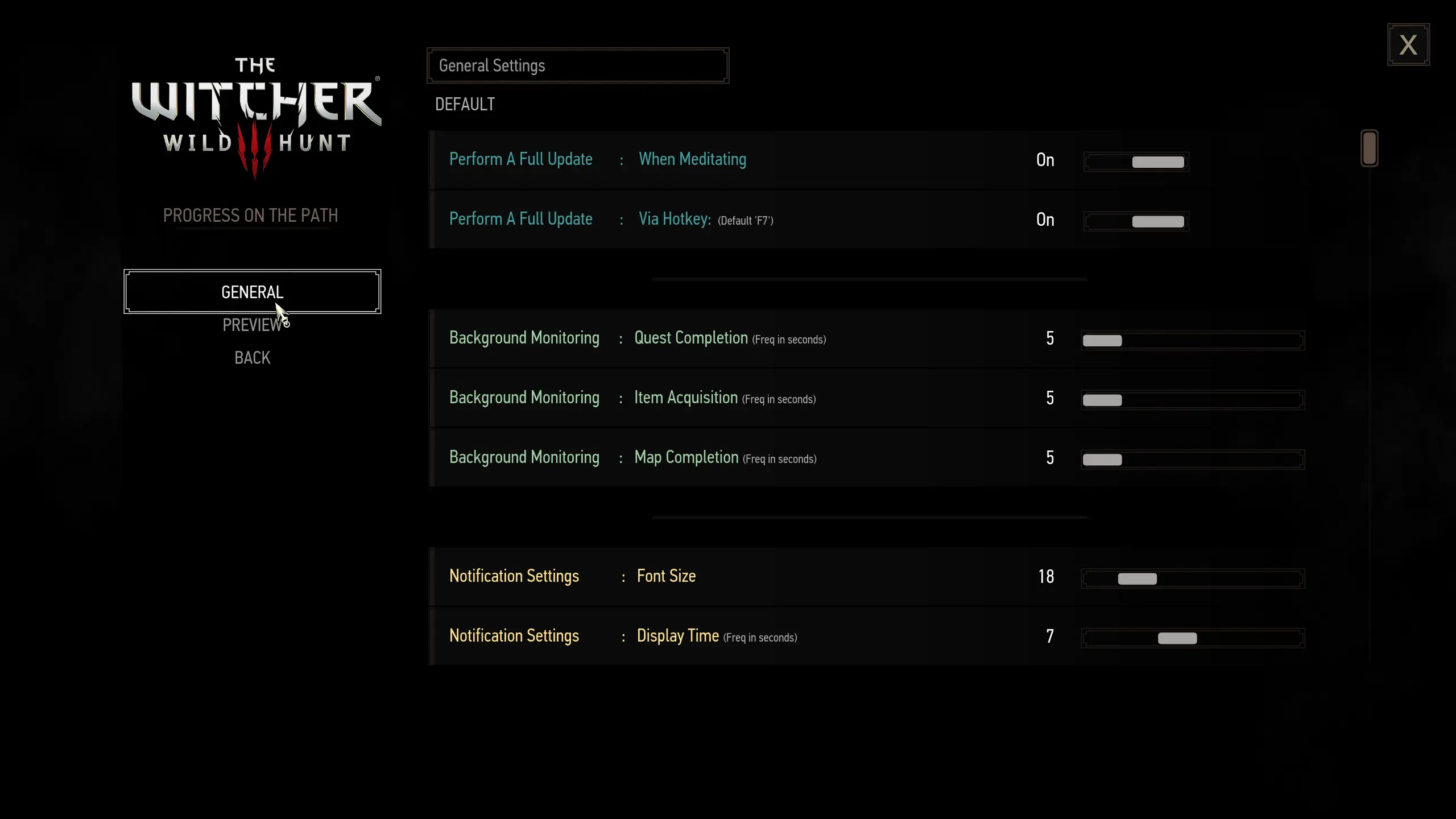Adjust Item Acquisition frequency slider
The width and height of the screenshot is (1456, 819).
pyautogui.click(x=1193, y=400)
